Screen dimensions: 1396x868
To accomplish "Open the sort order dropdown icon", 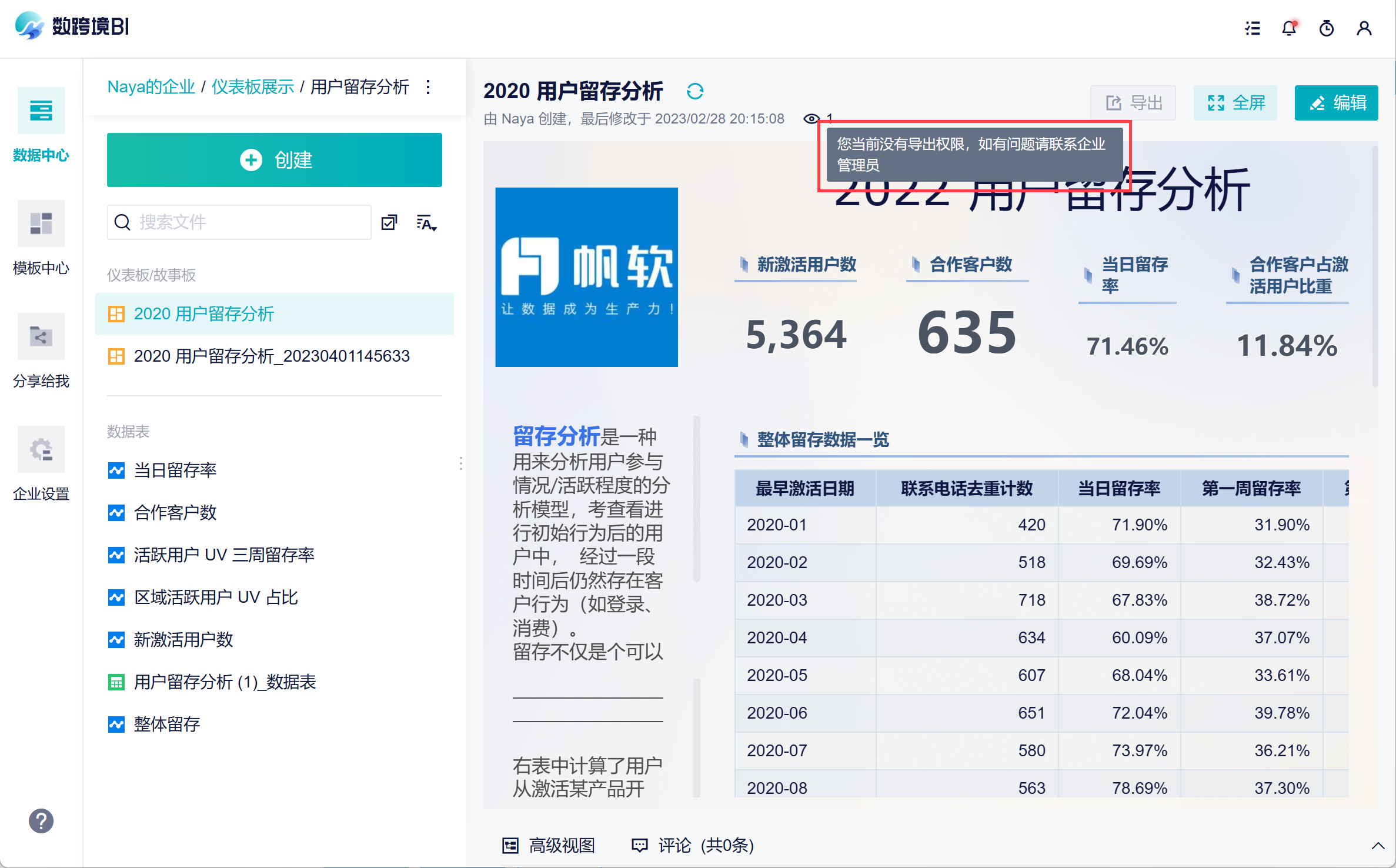I will point(426,222).
